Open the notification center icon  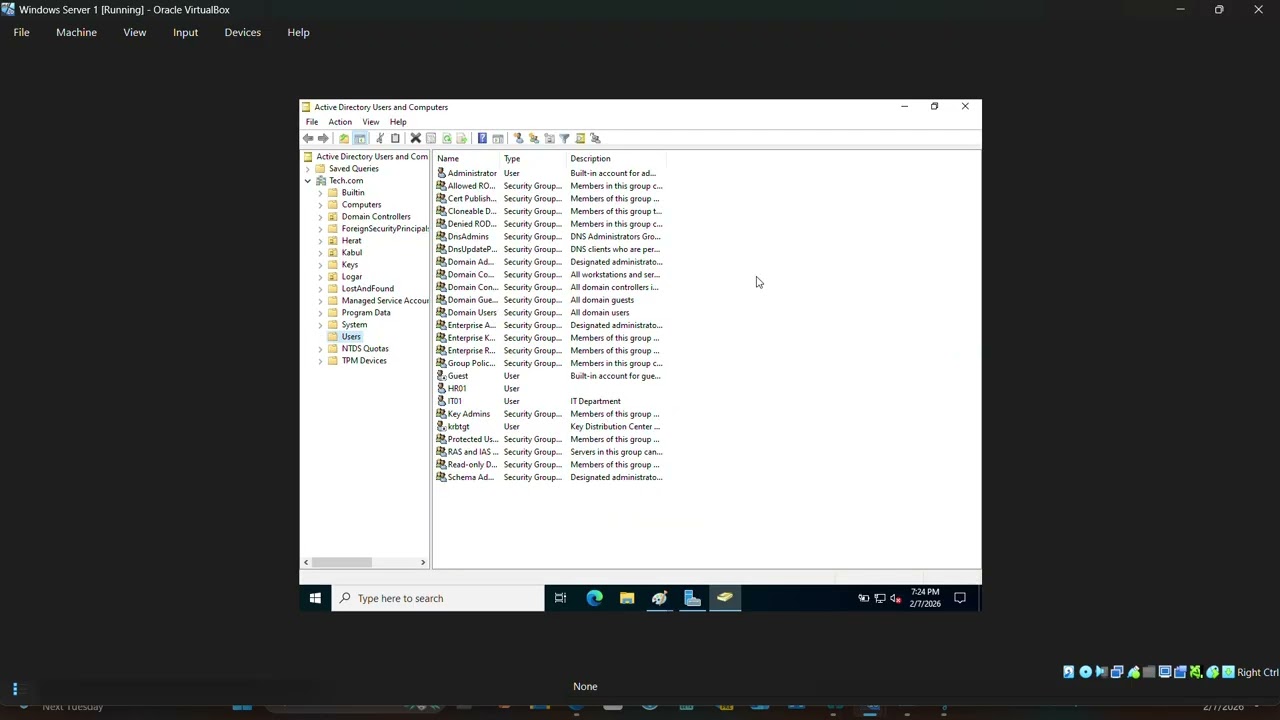tap(960, 598)
